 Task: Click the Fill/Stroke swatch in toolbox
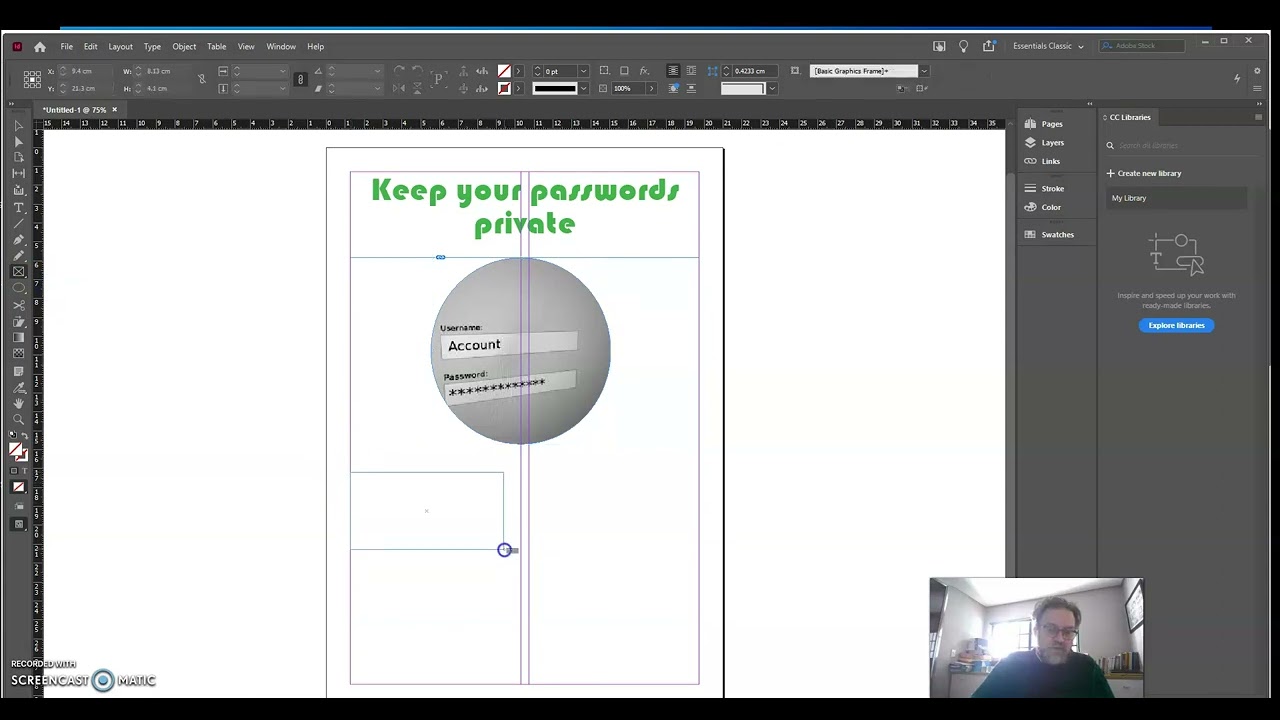[18, 452]
